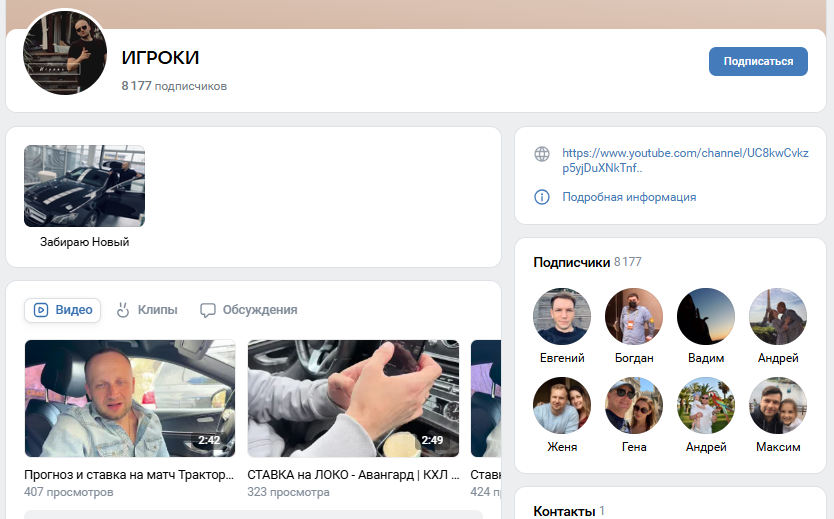Open the Подписчики list header
This screenshot has width=834, height=519.
point(572,262)
